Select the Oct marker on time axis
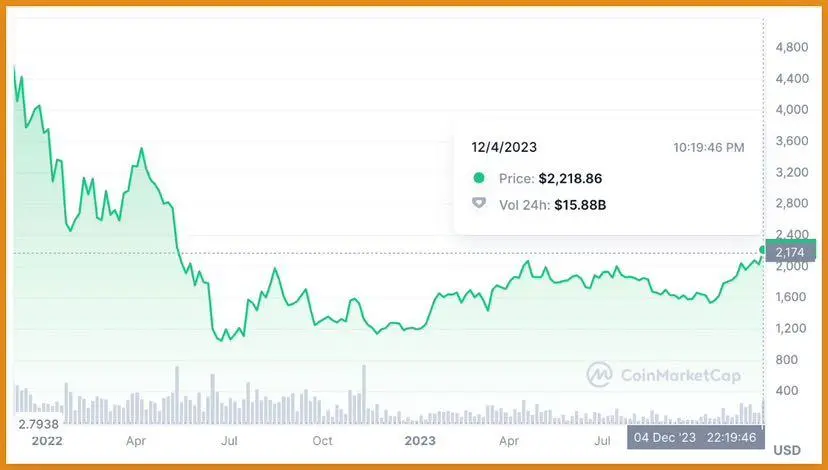Viewport: 828px width, 470px height. coord(323,440)
